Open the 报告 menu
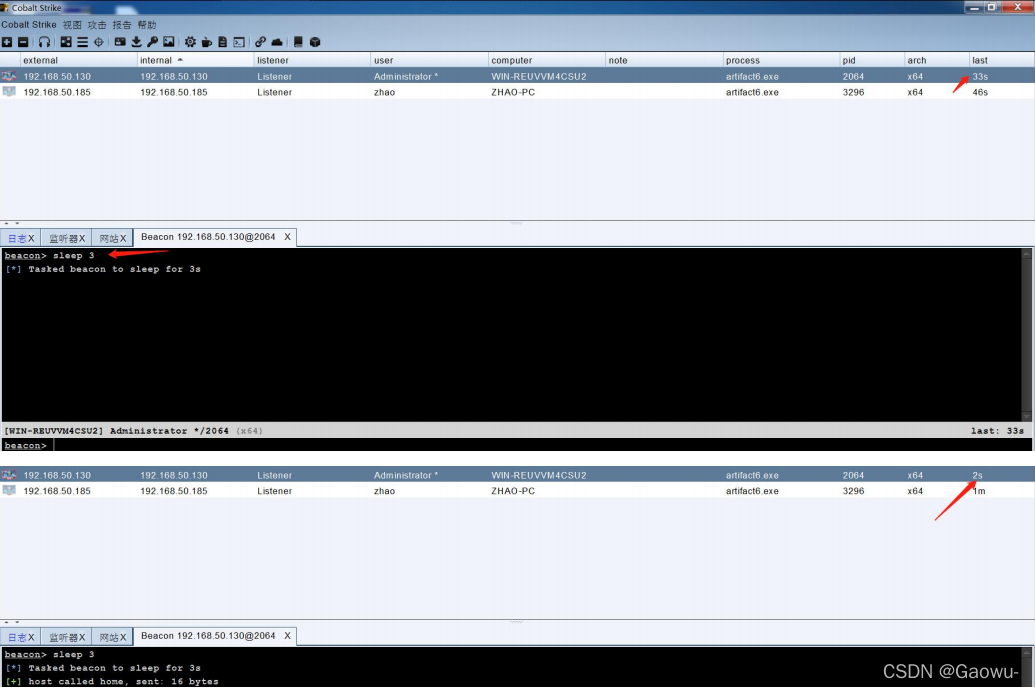The width and height of the screenshot is (1035, 689). [122, 24]
